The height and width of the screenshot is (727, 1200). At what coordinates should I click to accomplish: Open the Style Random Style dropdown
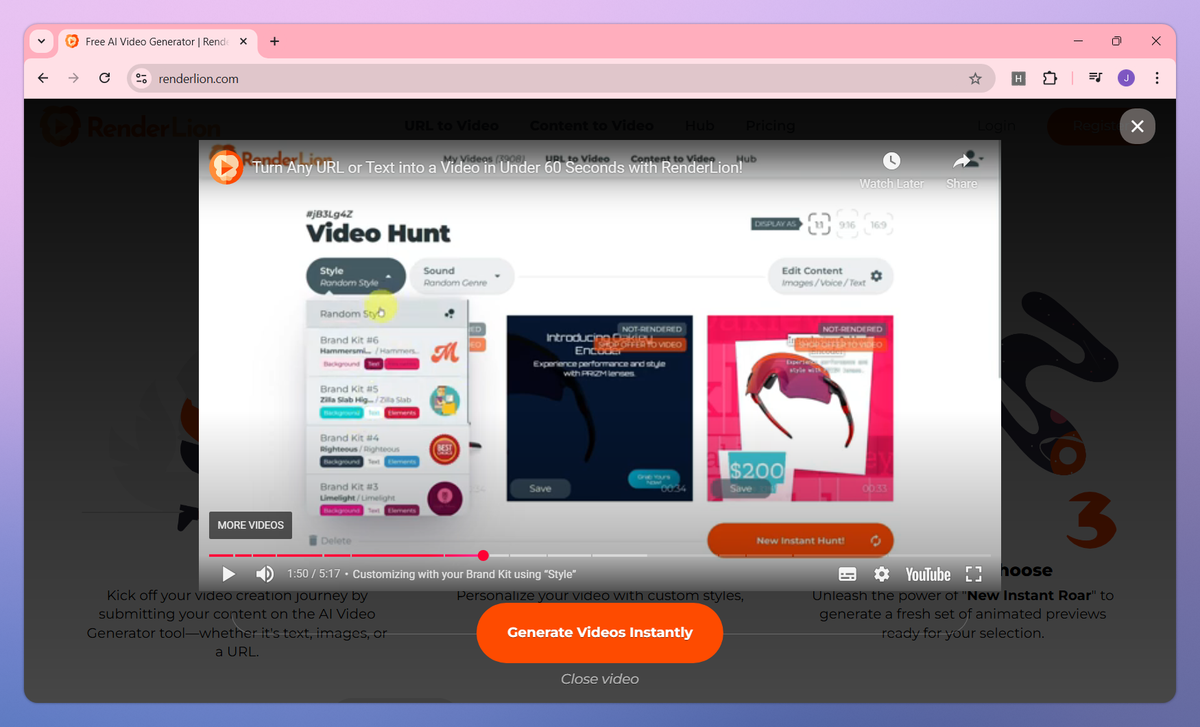(356, 276)
